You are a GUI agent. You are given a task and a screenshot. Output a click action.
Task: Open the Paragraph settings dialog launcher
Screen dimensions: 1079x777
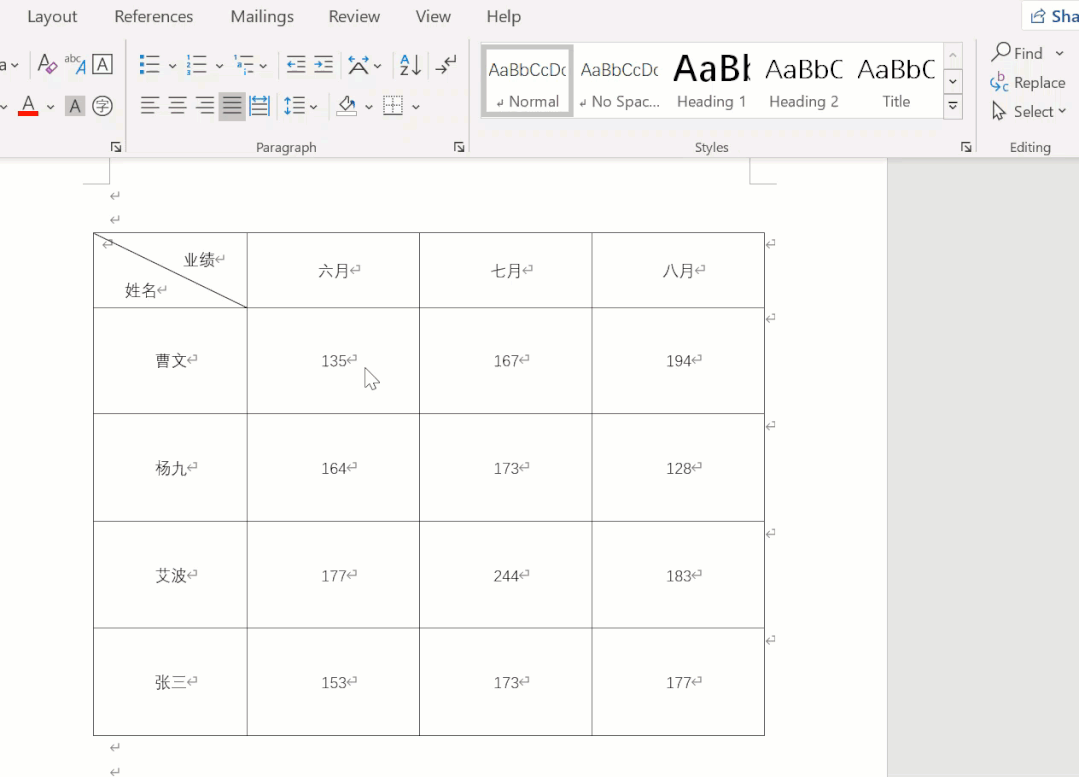459,147
